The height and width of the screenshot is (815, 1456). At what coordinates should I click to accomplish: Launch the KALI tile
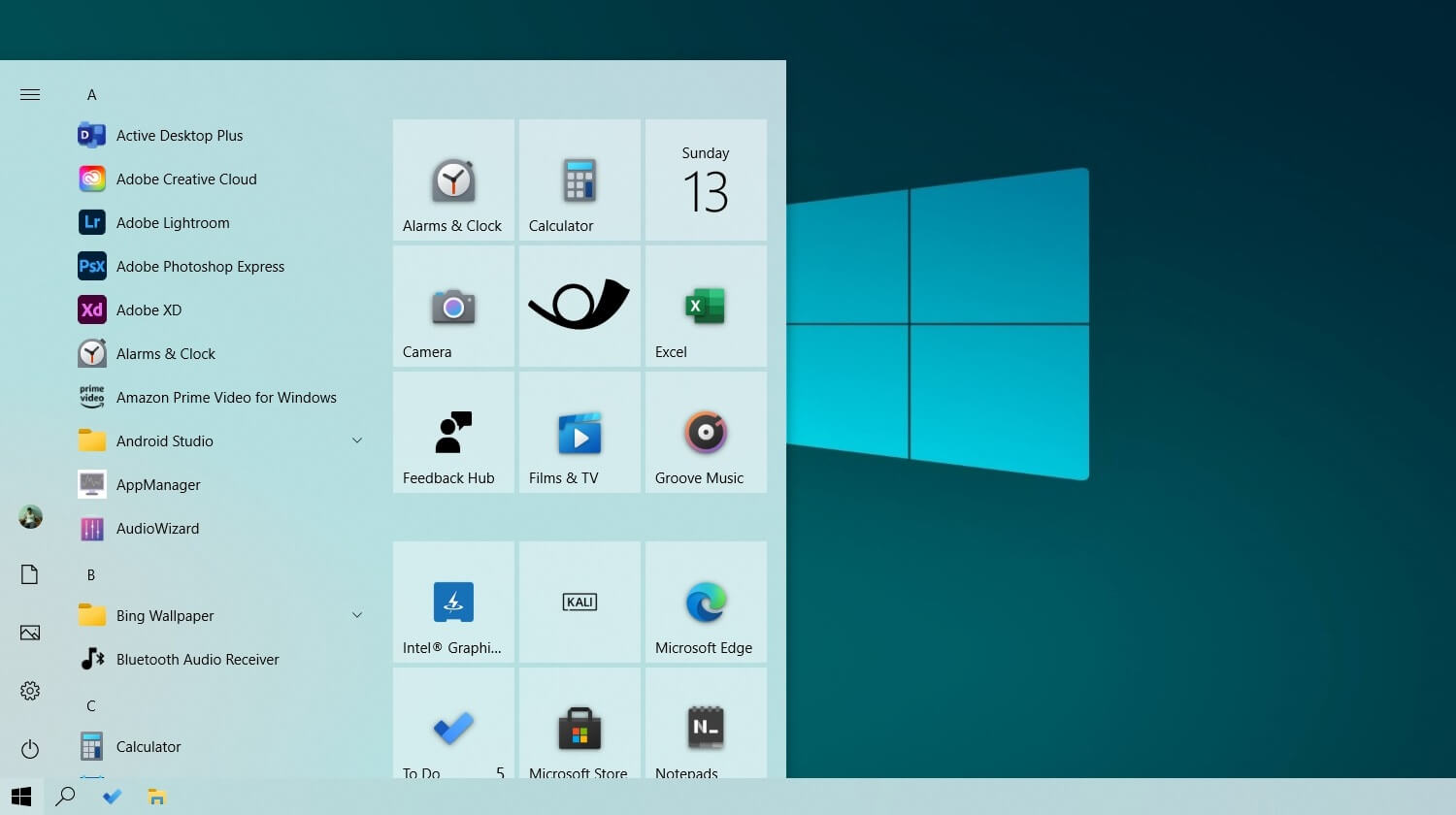coord(579,602)
